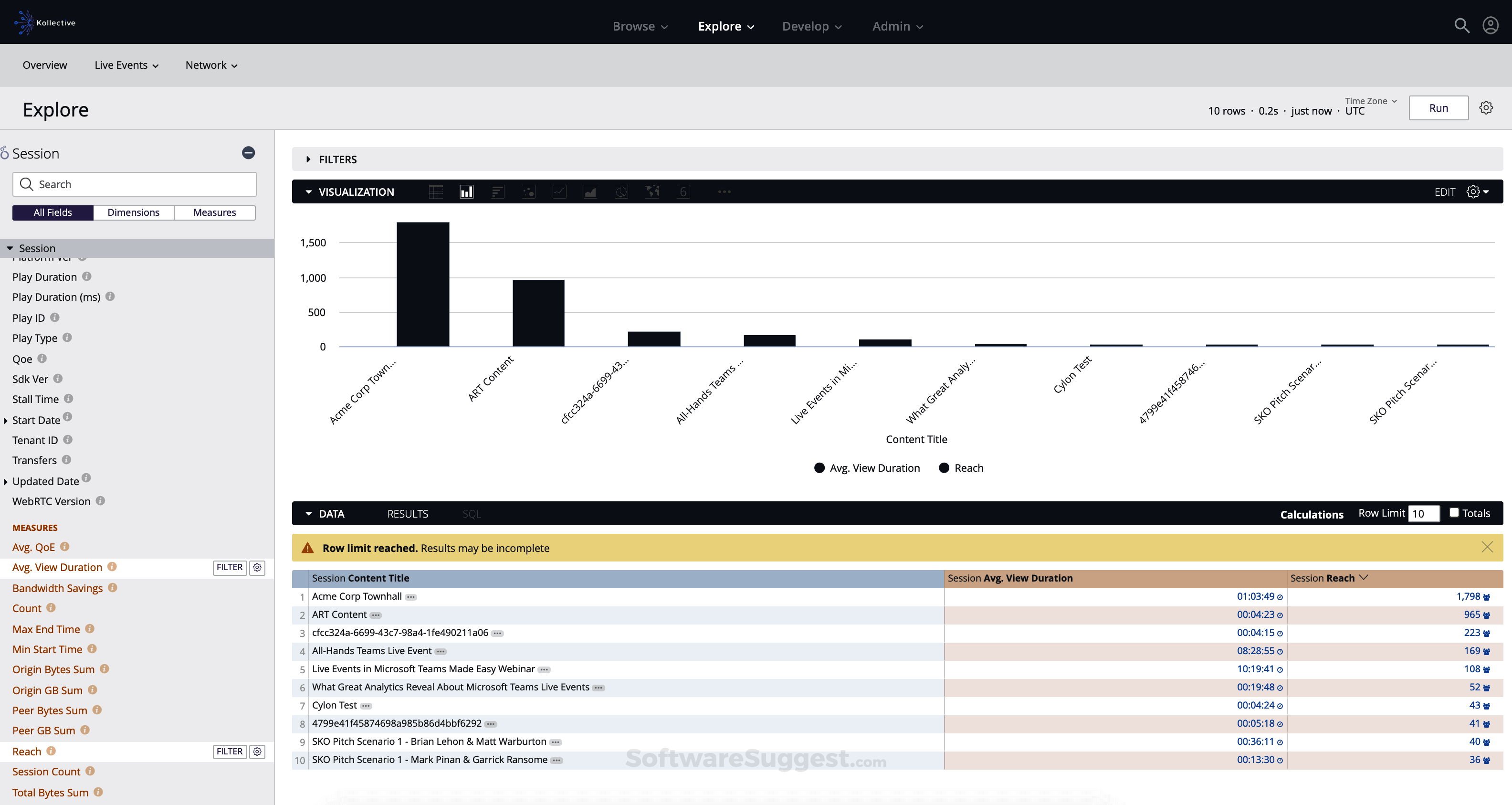Select the scatterplot visualization

(x=528, y=191)
